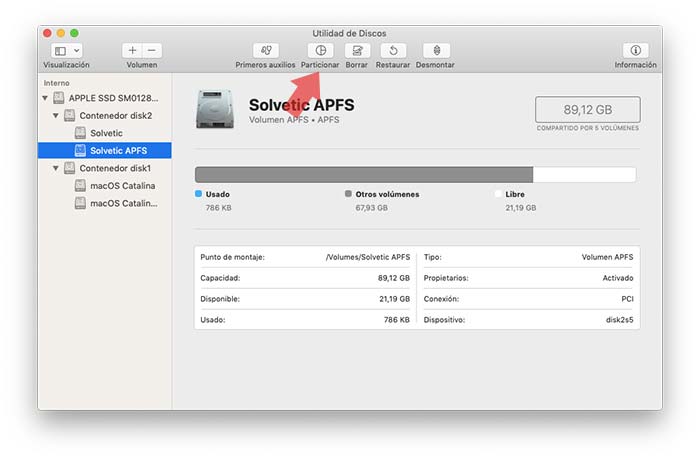
Task: Select the truncated macOS Catalin... volume
Action: point(124,203)
